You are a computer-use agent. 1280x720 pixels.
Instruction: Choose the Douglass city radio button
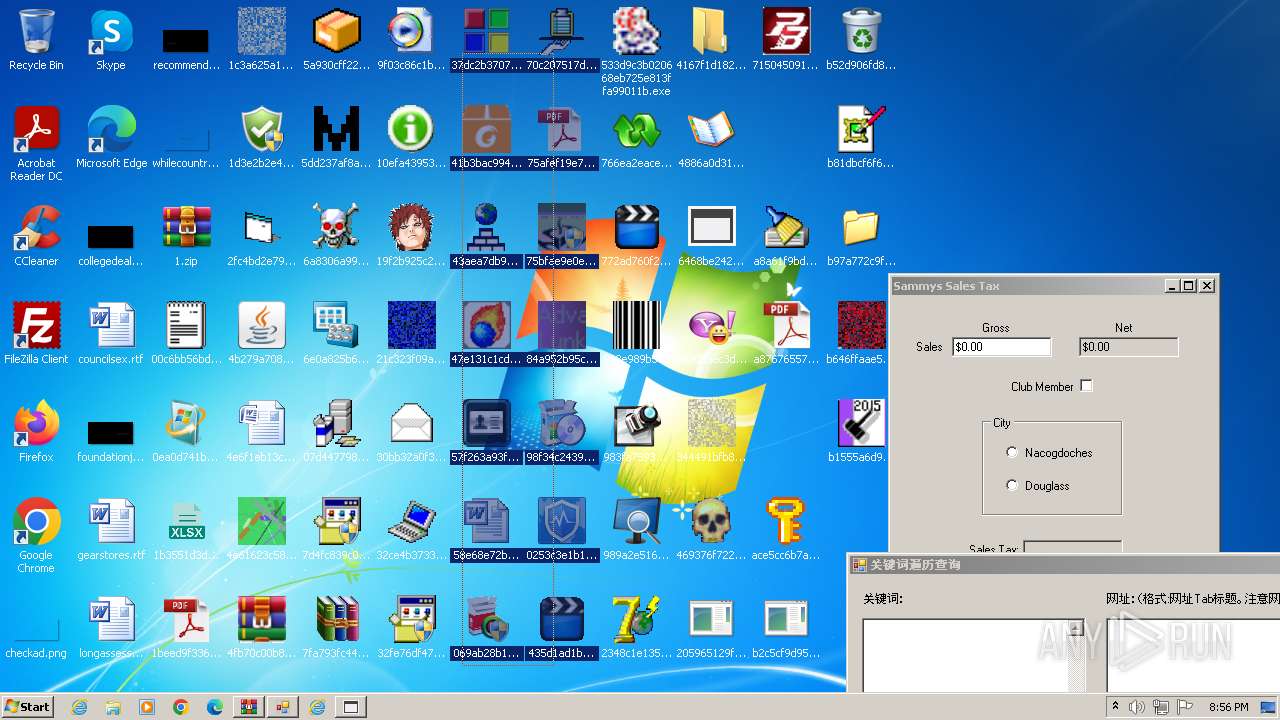[x=1013, y=486]
